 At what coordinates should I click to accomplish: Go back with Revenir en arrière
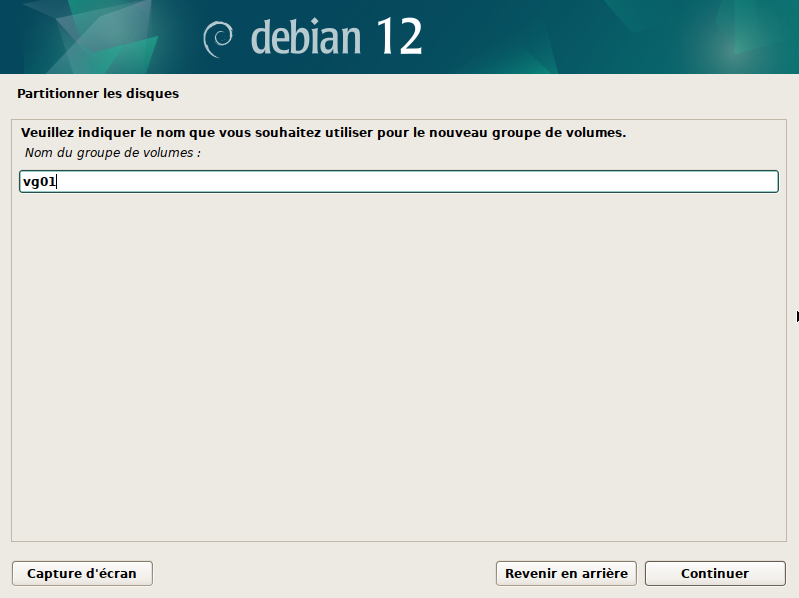566,574
